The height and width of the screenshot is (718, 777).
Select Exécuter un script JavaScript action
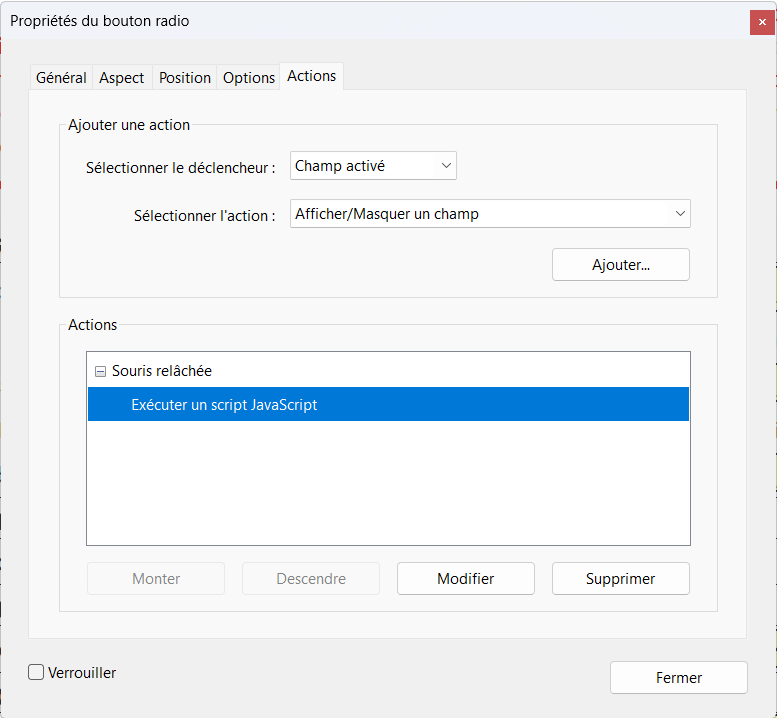tap(224, 405)
